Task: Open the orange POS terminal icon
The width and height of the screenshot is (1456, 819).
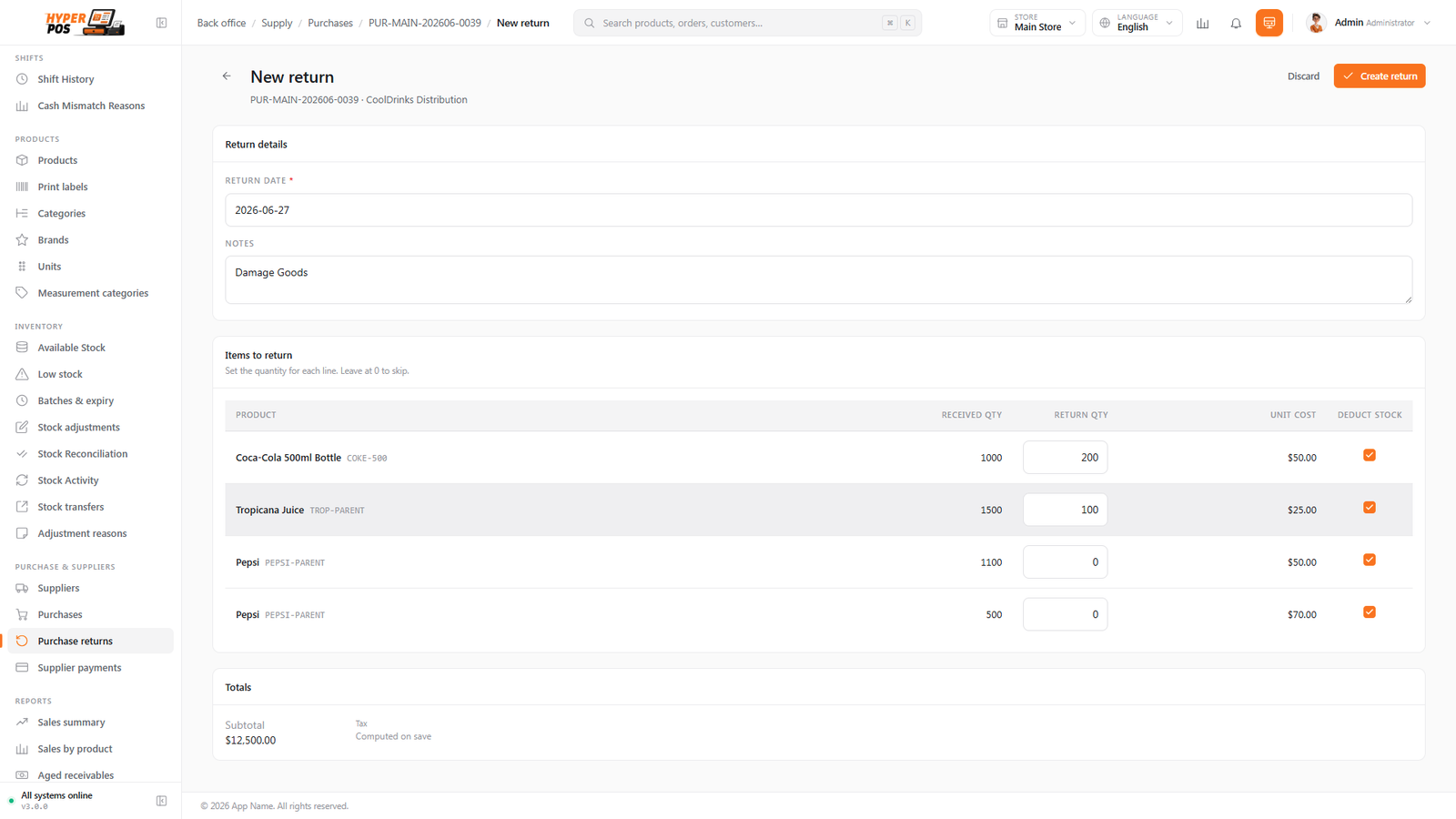Action: tap(1269, 23)
